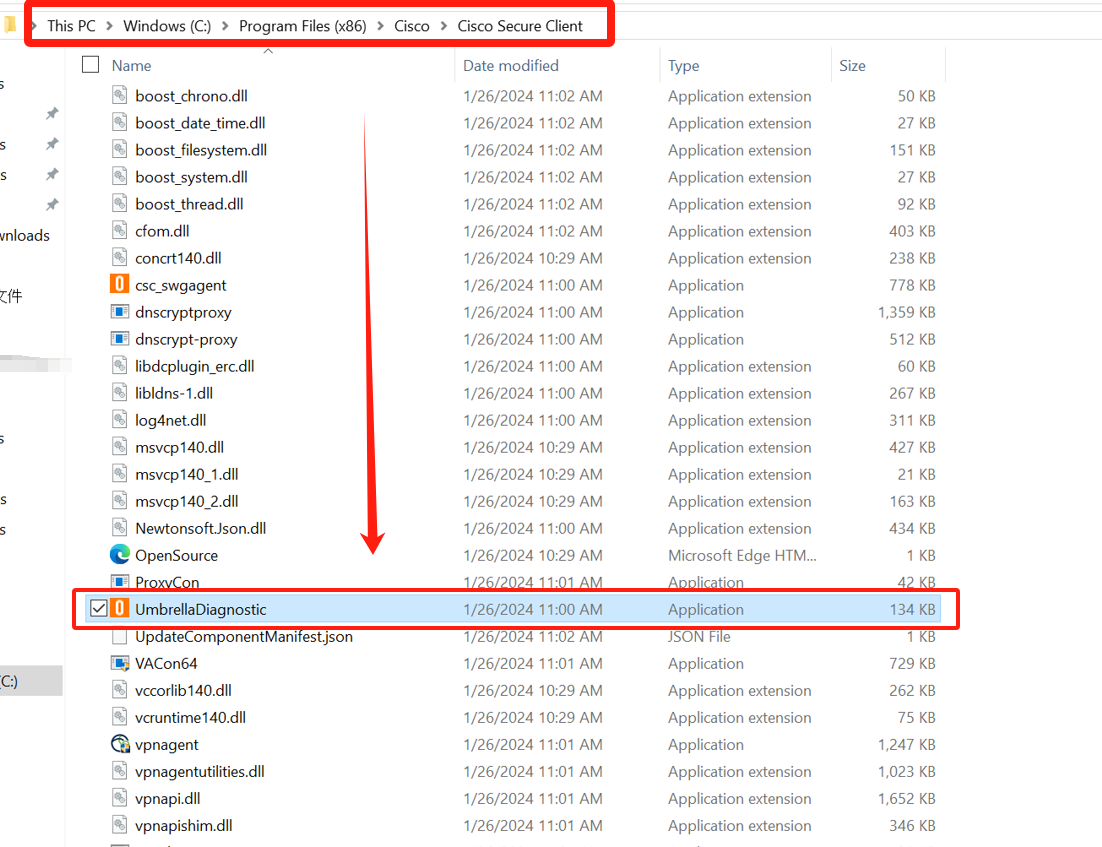Expand the chevron after Cisco breadcrumb
Viewport: 1102px width, 847px height.
(444, 26)
